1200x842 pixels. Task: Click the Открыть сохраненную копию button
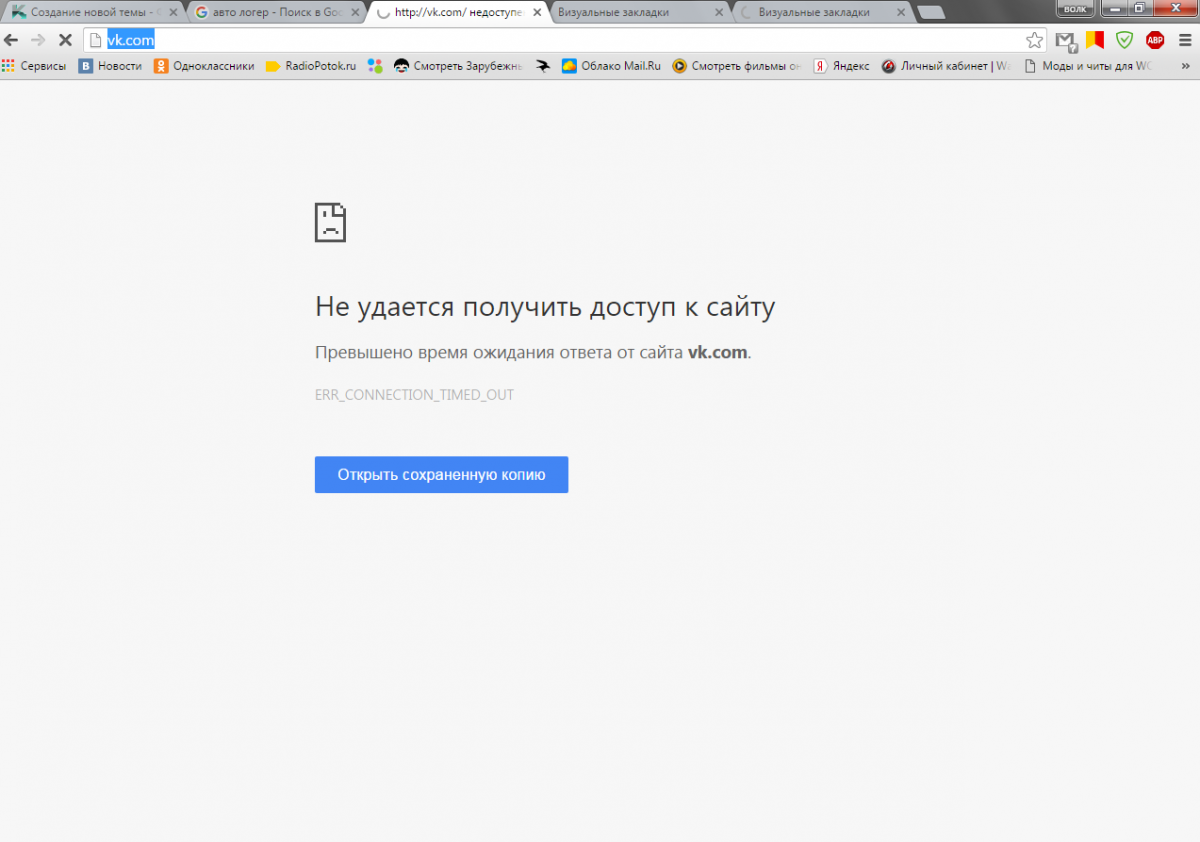pyautogui.click(x=441, y=475)
